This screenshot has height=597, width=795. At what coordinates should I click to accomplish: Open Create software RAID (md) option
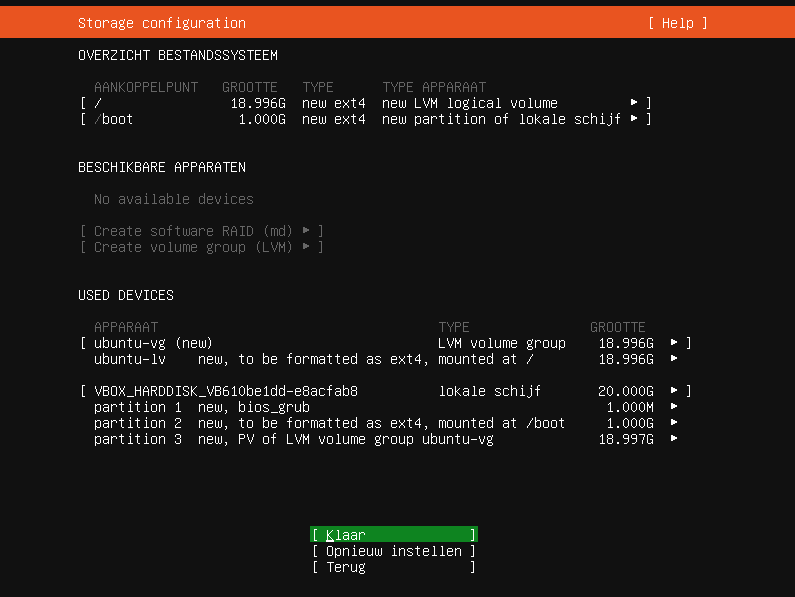click(202, 231)
